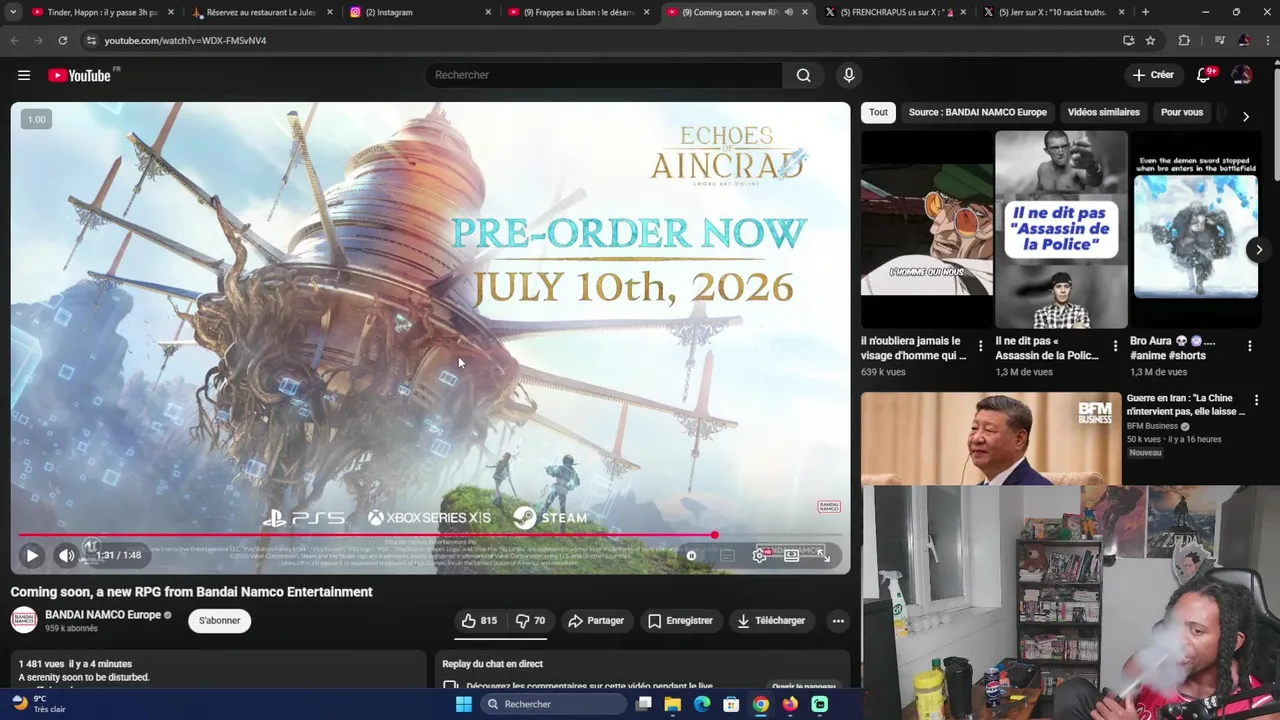The image size is (1280, 720).
Task: Download video with Télécharger
Action: tap(771, 621)
